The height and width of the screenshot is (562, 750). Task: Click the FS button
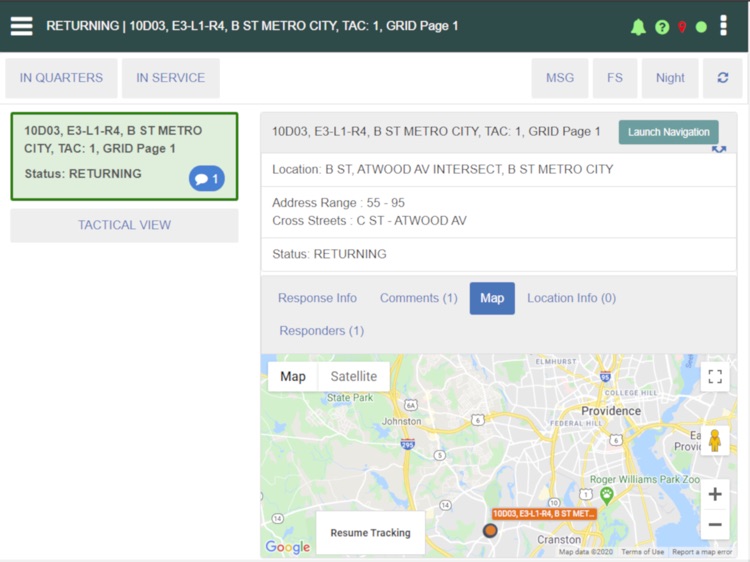[x=615, y=78]
